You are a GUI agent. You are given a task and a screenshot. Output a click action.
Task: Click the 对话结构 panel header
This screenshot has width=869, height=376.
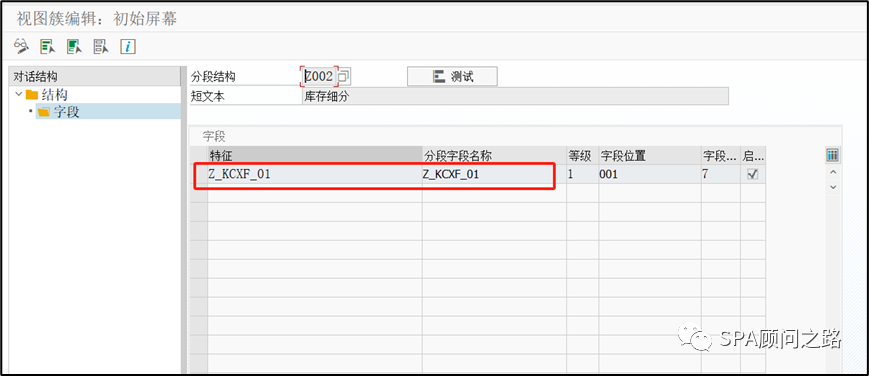pyautogui.click(x=94, y=77)
